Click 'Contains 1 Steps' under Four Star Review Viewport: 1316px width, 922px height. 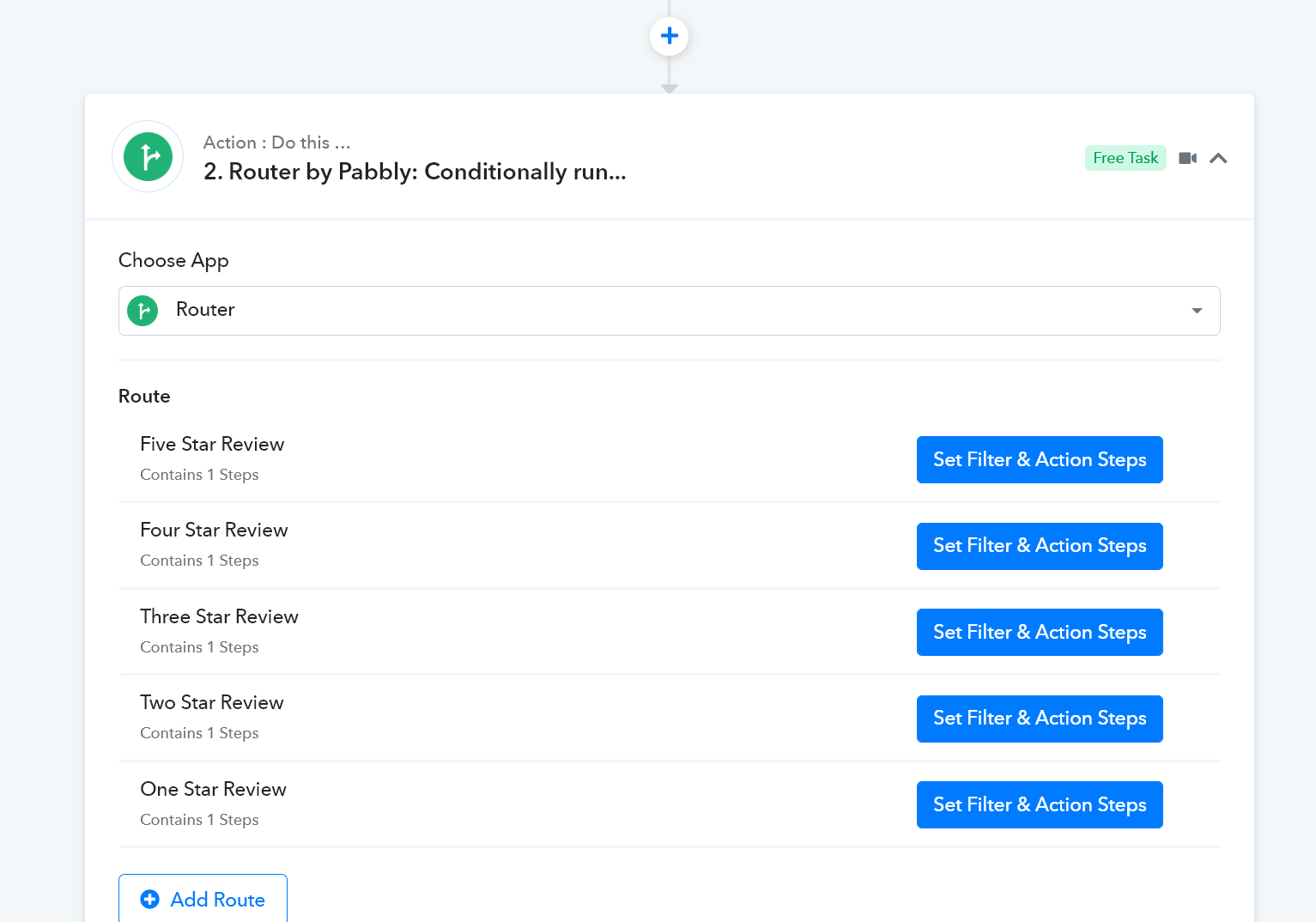[199, 561]
